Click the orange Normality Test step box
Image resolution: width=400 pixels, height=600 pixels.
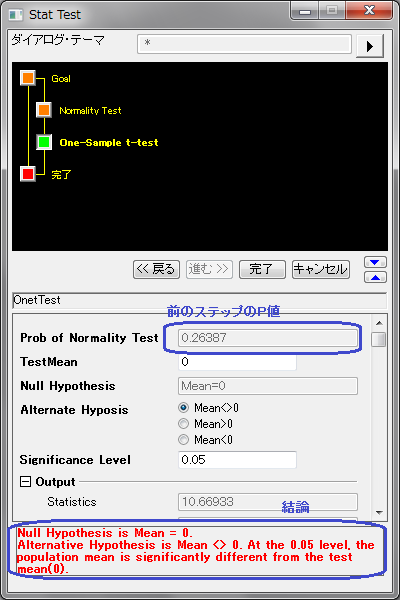tap(44, 110)
